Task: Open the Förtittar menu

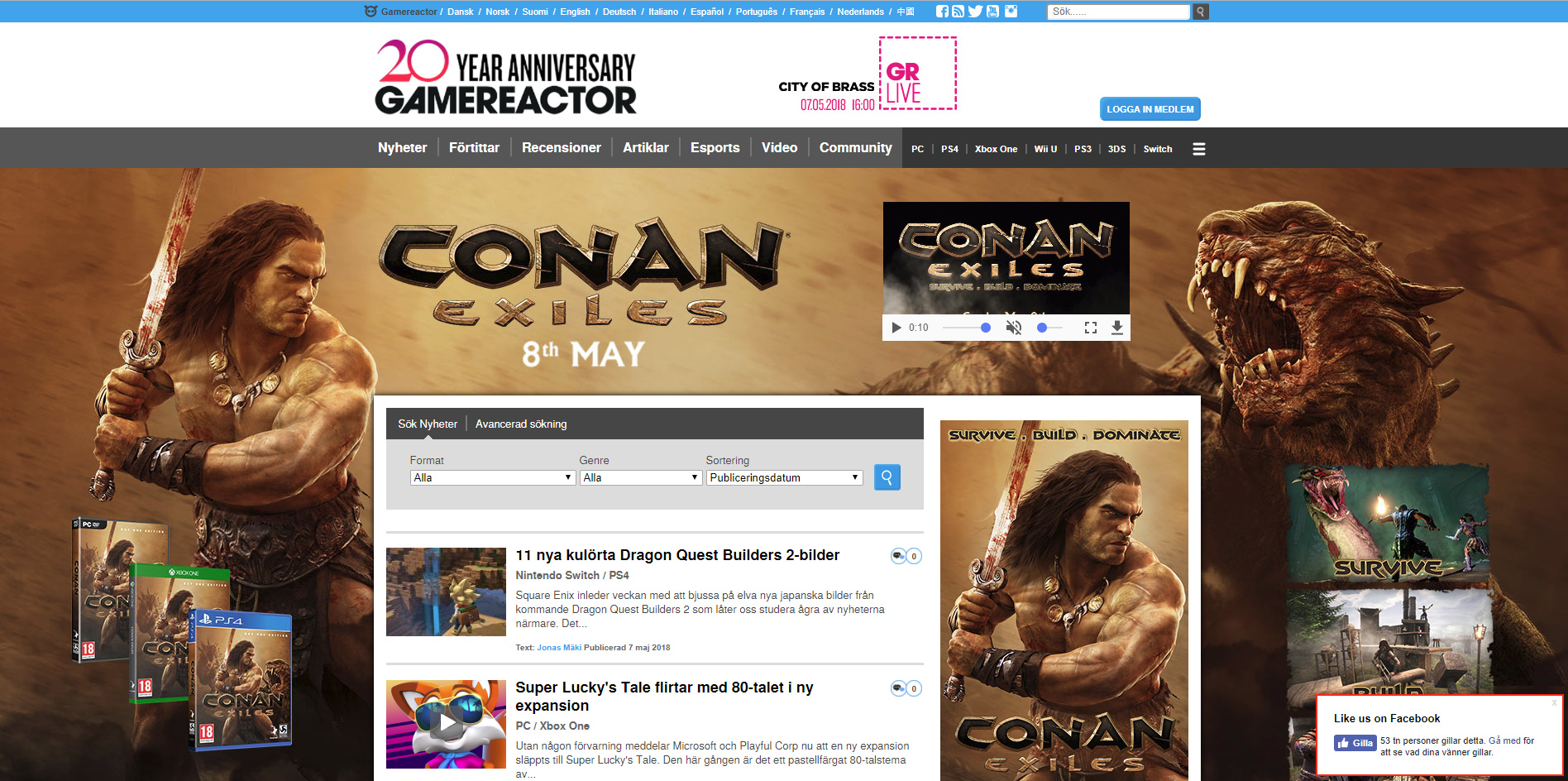Action: tap(474, 147)
